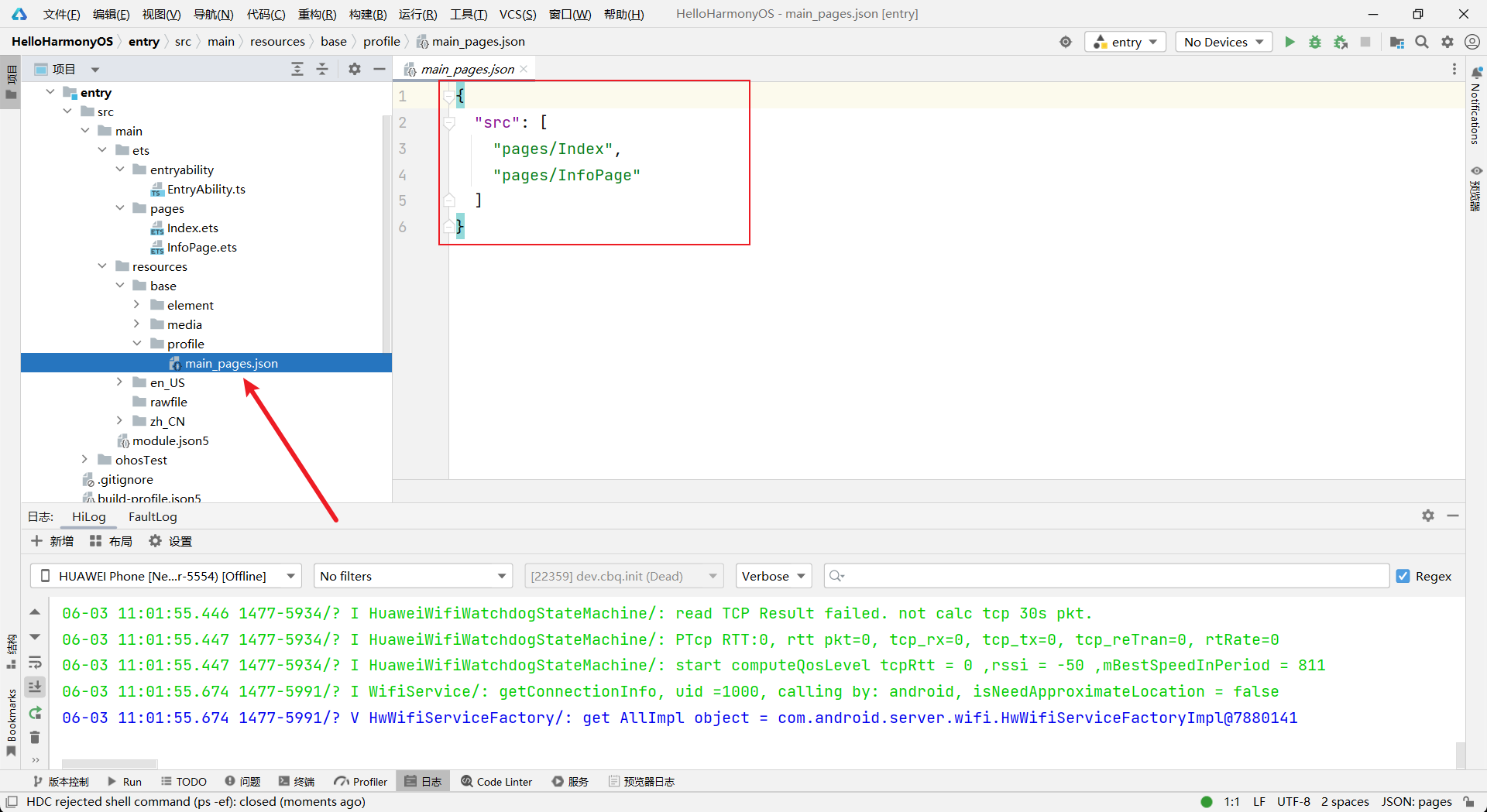Image resolution: width=1487 pixels, height=812 pixels.
Task: Open the Code Linter tool window
Action: [496, 782]
